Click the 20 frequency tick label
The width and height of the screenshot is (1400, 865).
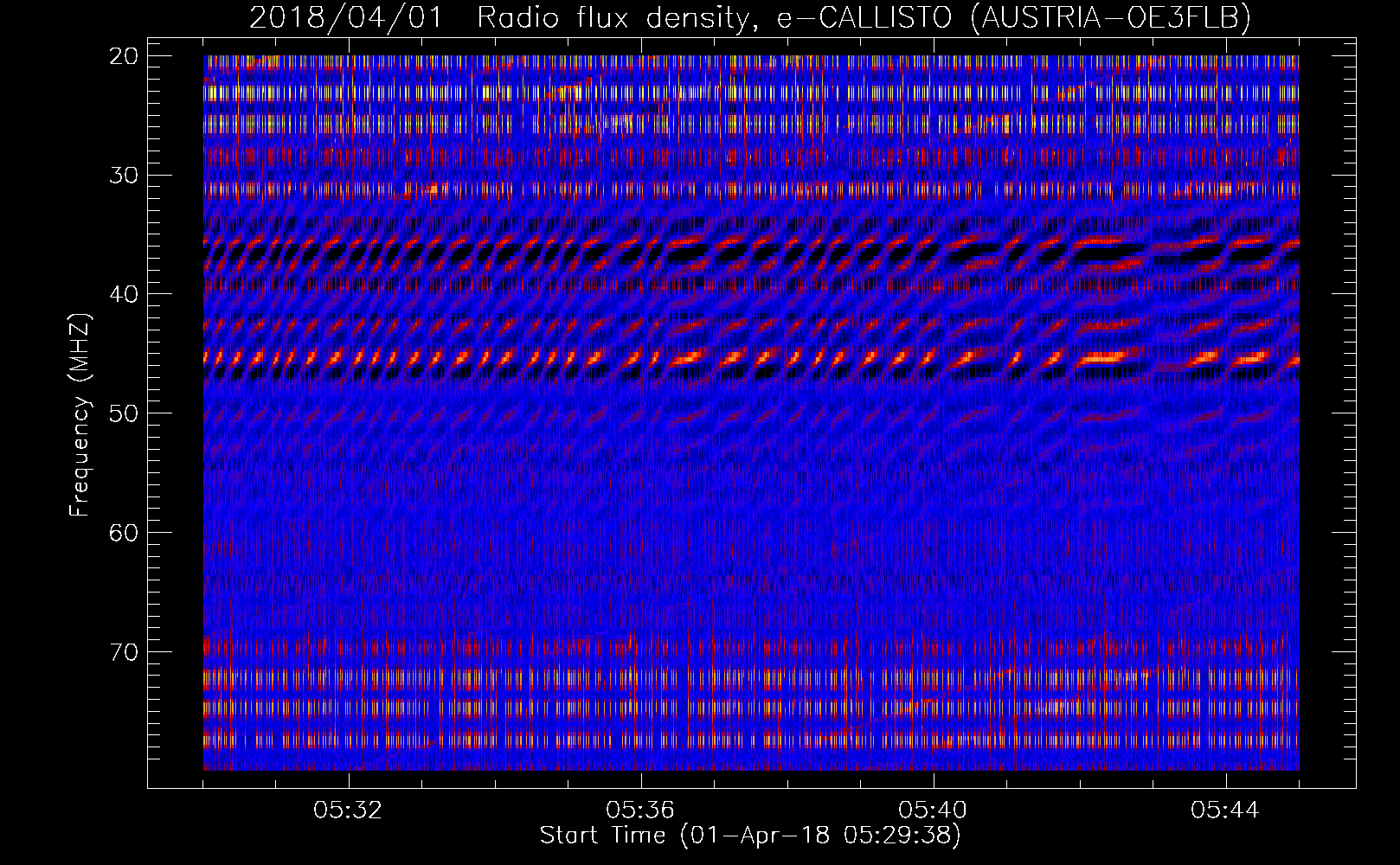click(124, 56)
